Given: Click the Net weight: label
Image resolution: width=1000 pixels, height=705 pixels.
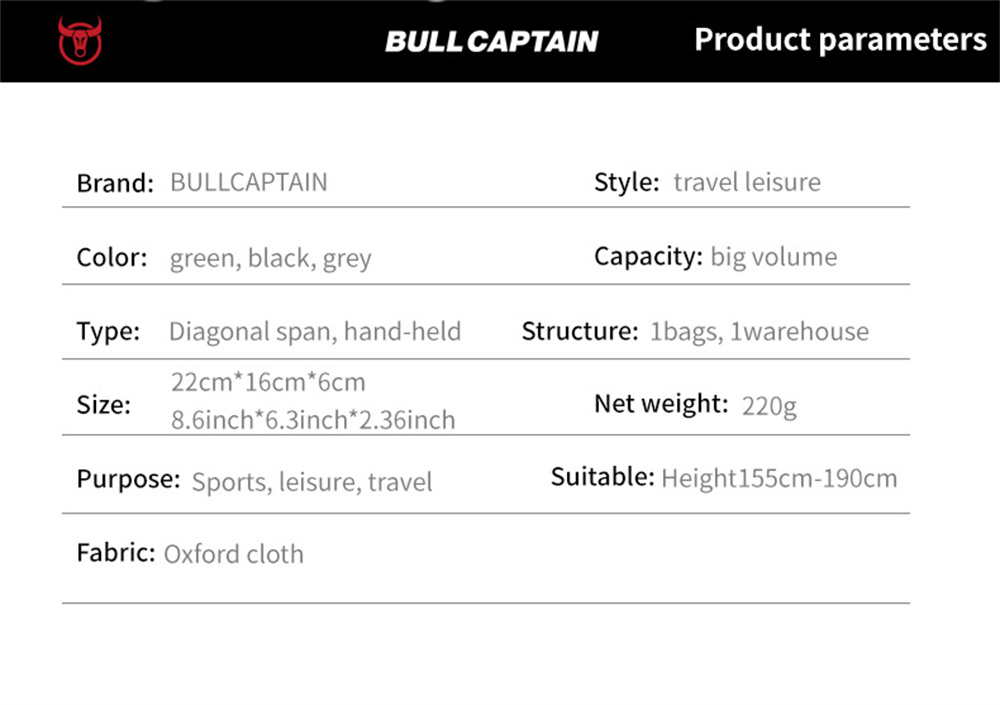Looking at the screenshot, I should tap(661, 404).
